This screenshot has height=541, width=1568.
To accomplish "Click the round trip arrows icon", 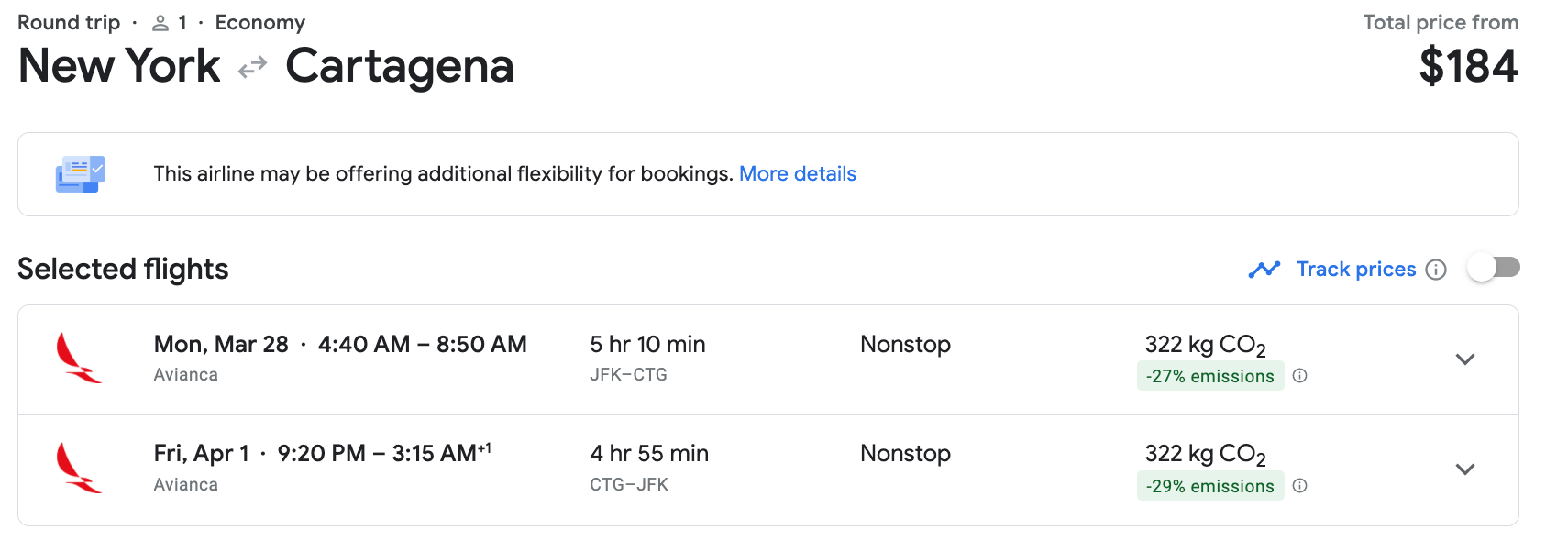I will click(252, 67).
